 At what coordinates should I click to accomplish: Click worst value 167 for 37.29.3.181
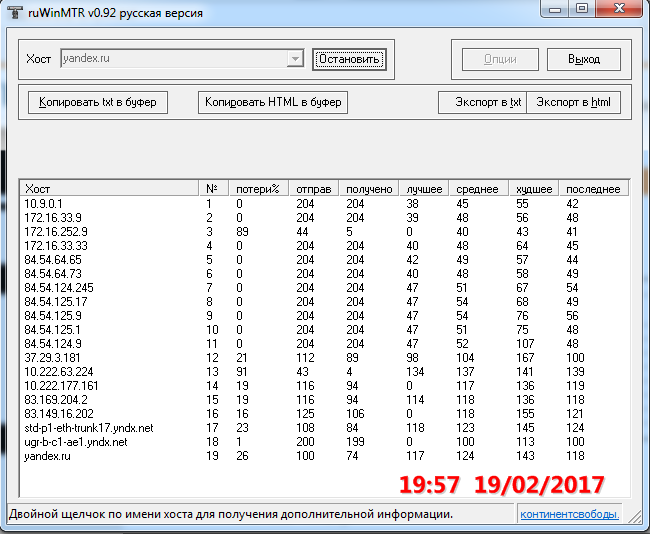click(525, 358)
